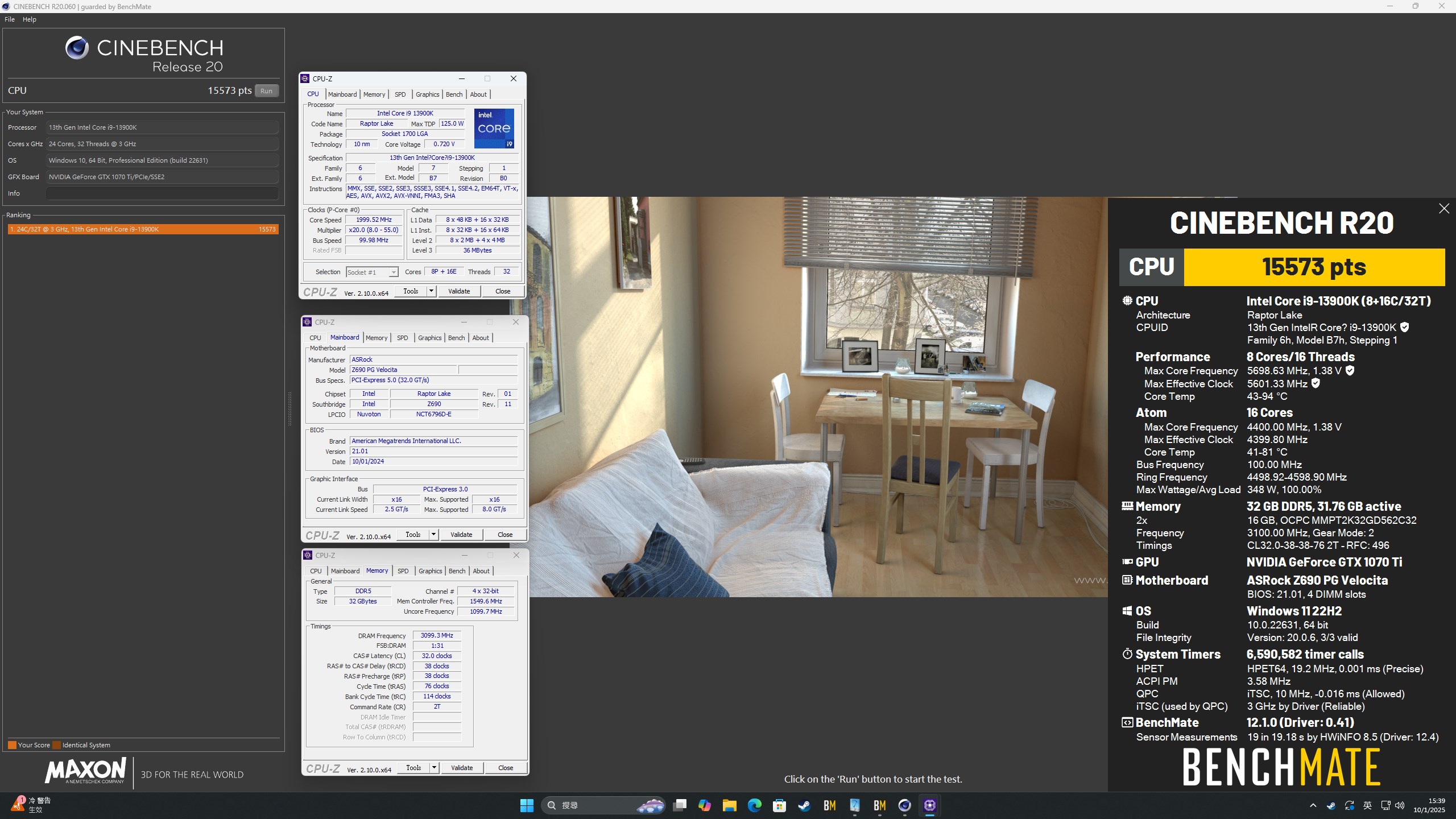Click the DRAM Frequency value 3099.3 MHz
This screenshot has width=1456, height=819.
pyautogui.click(x=437, y=635)
